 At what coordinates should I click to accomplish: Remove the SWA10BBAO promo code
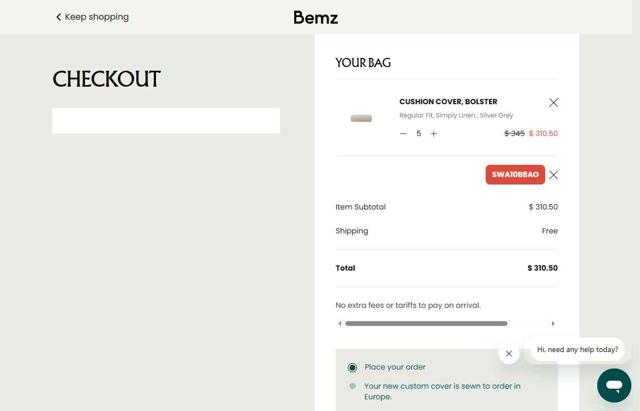click(x=553, y=175)
